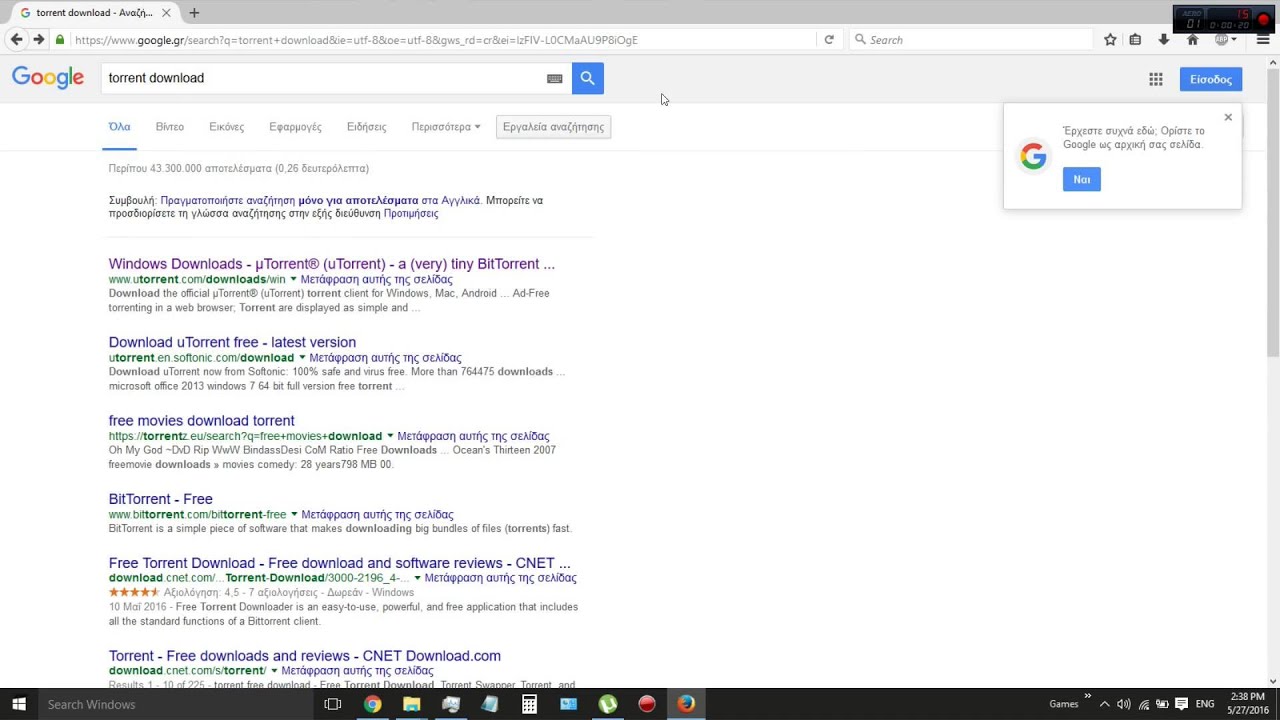Click the Search Windows taskbar box
Viewport: 1280px width, 720px height.
pyautogui.click(x=175, y=704)
